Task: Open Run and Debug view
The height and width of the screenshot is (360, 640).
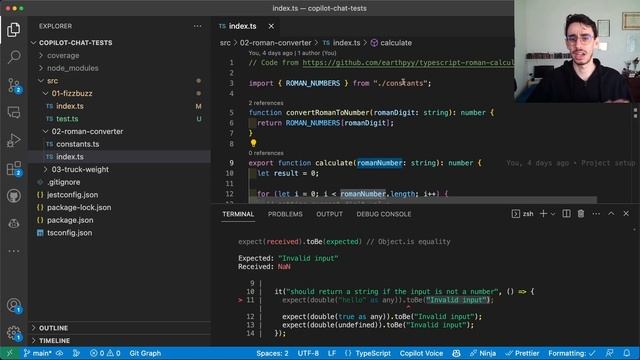Action: click(x=13, y=140)
